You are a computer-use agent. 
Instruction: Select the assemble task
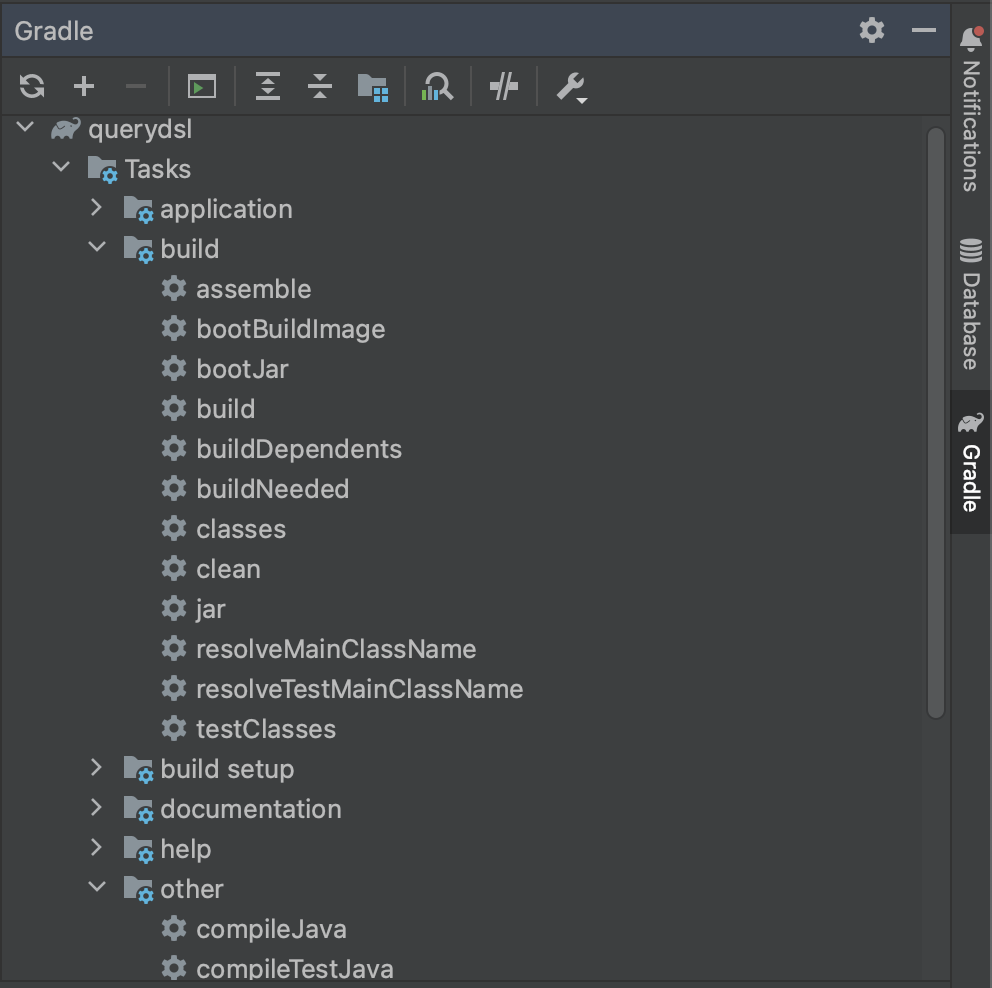click(254, 290)
